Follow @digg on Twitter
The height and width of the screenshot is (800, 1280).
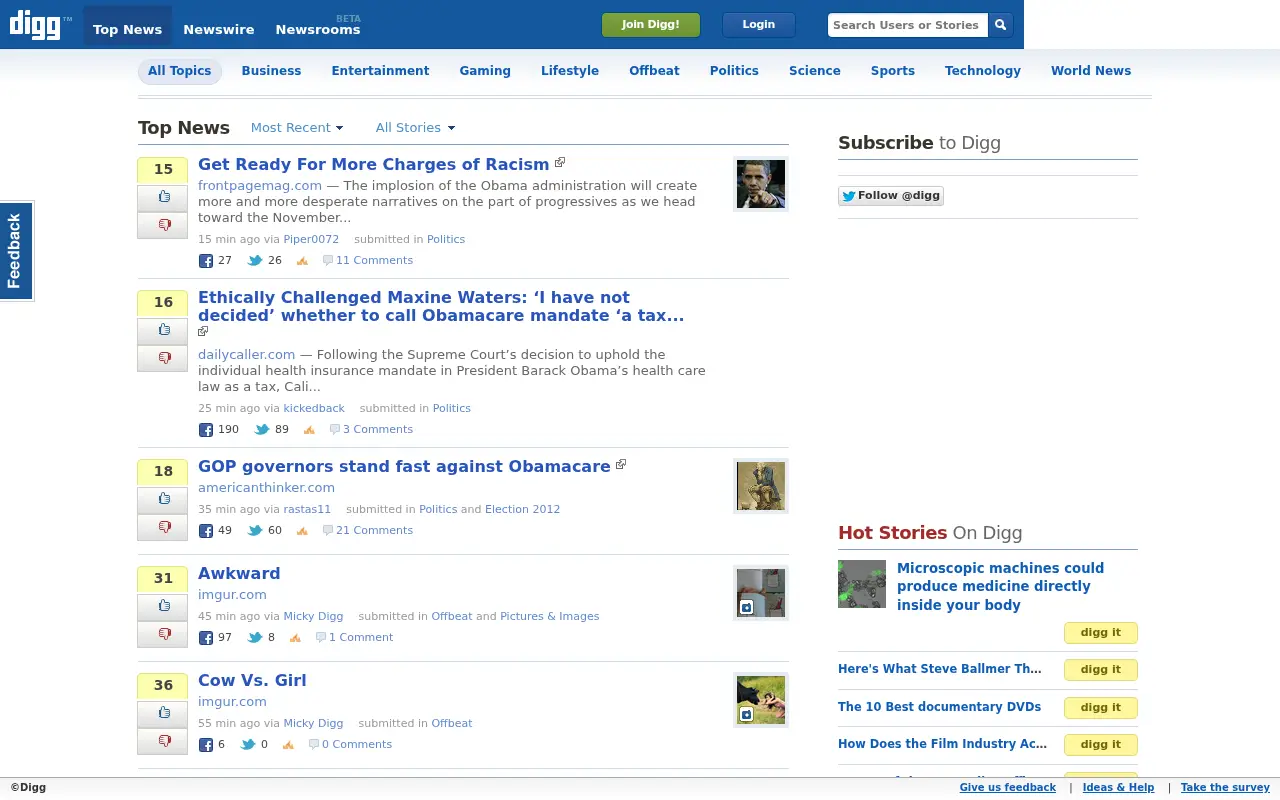click(x=891, y=196)
